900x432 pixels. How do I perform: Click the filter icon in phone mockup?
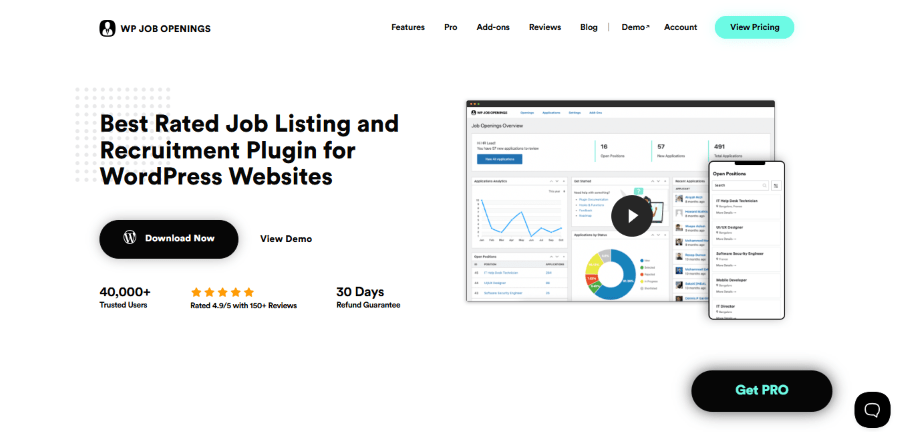click(776, 185)
